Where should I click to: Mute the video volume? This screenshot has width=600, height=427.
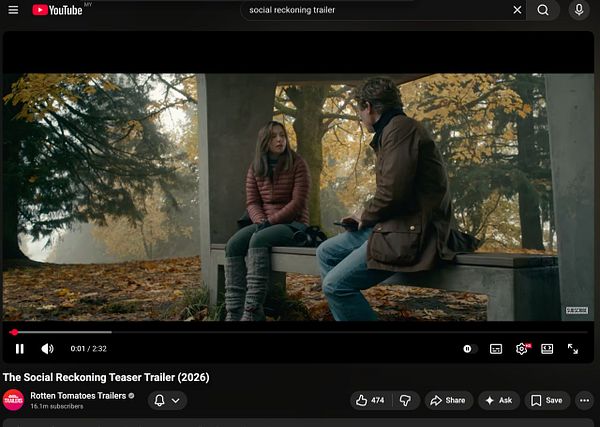coord(47,349)
